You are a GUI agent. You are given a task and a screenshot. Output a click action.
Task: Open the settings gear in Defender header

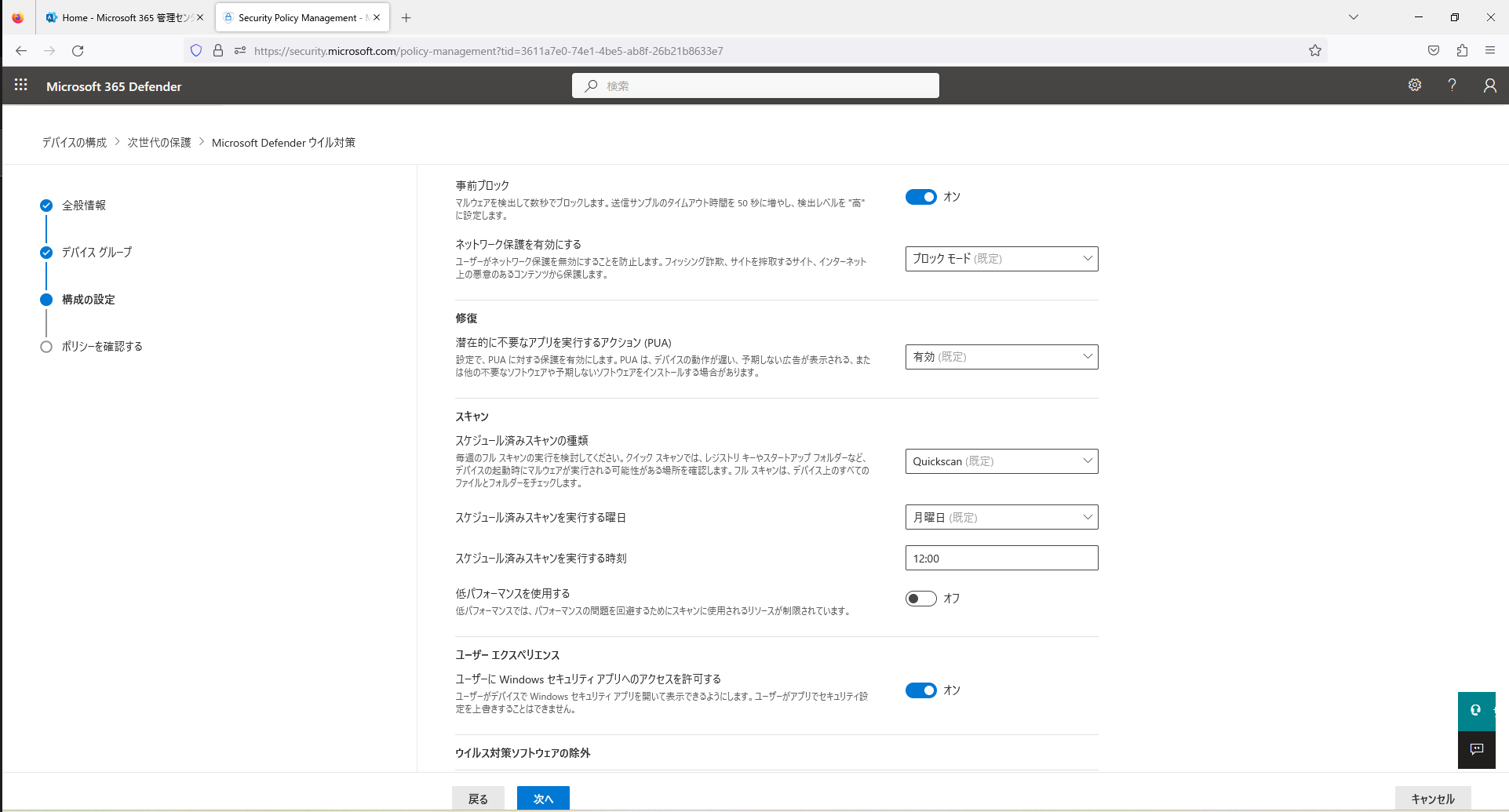1415,85
